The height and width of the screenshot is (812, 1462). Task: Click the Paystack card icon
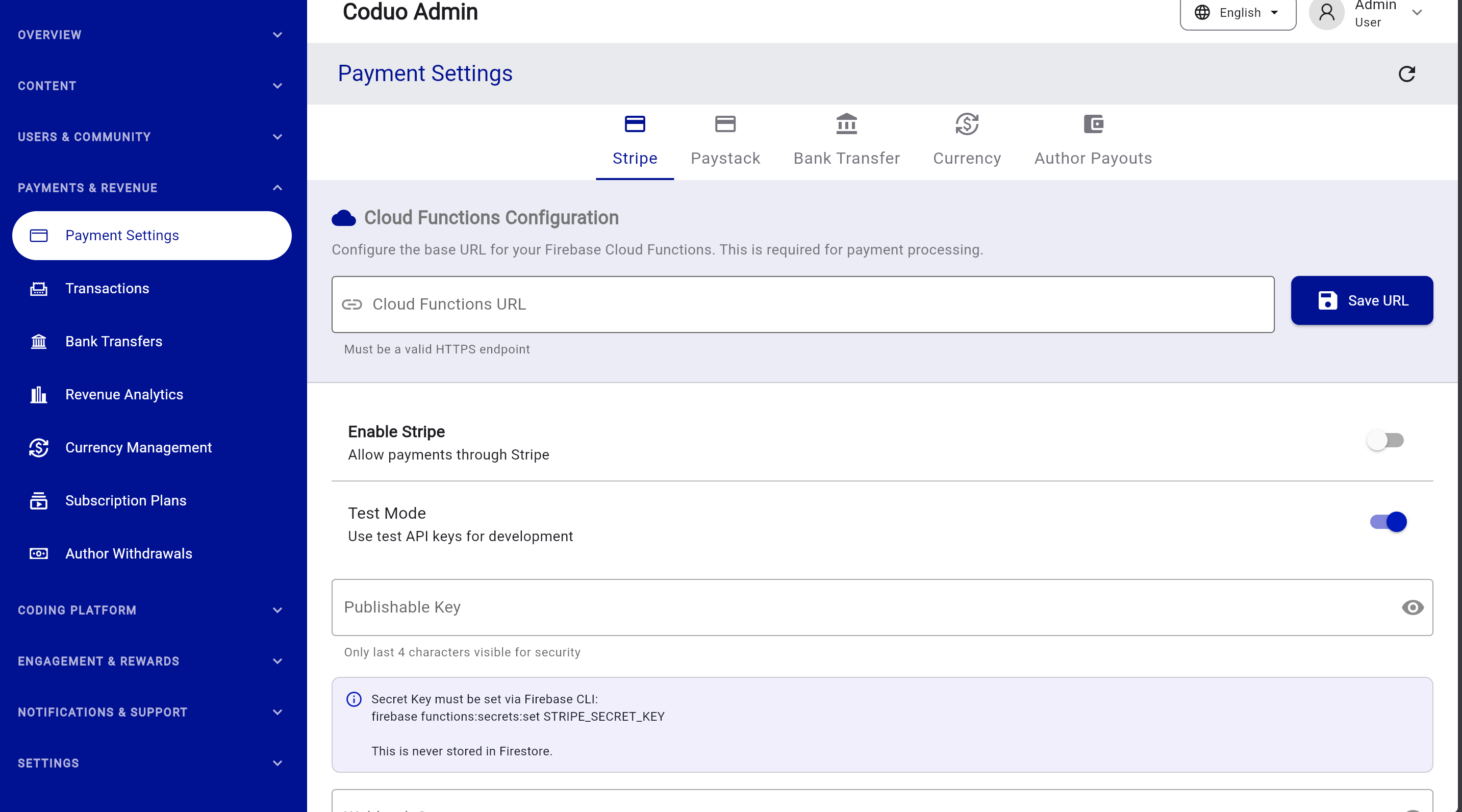tap(725, 124)
